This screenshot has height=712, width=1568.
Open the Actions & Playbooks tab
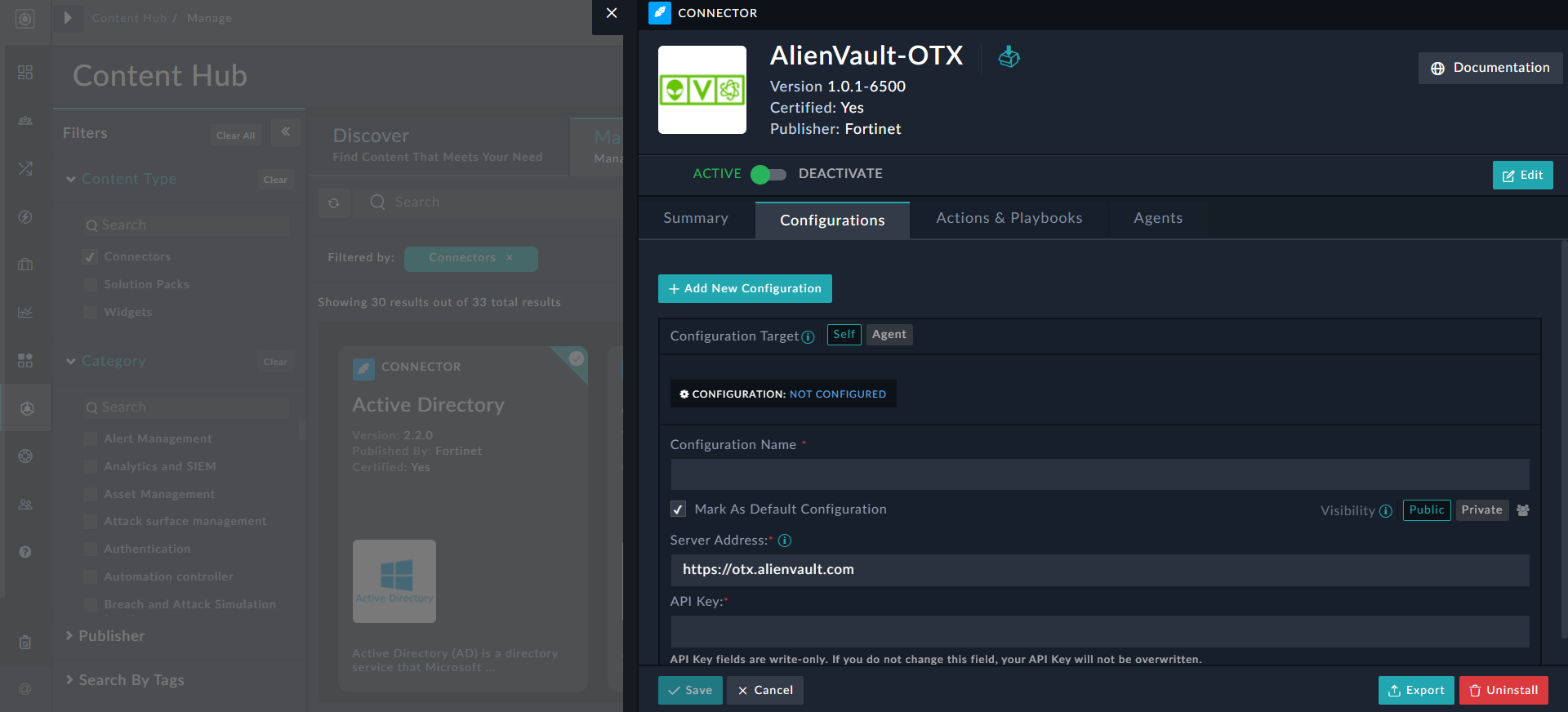point(1009,218)
